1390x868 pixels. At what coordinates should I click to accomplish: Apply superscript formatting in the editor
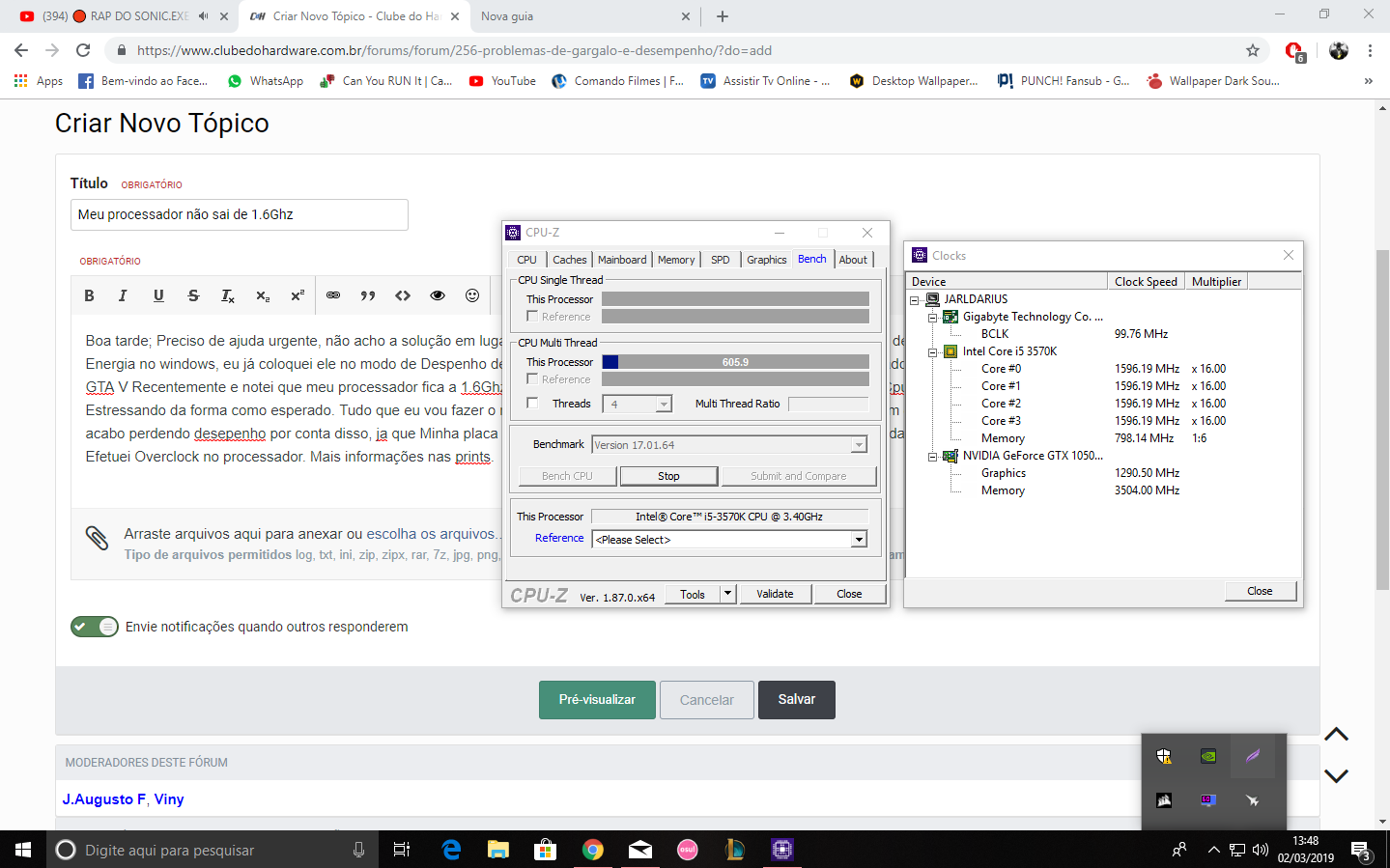pyautogui.click(x=298, y=295)
